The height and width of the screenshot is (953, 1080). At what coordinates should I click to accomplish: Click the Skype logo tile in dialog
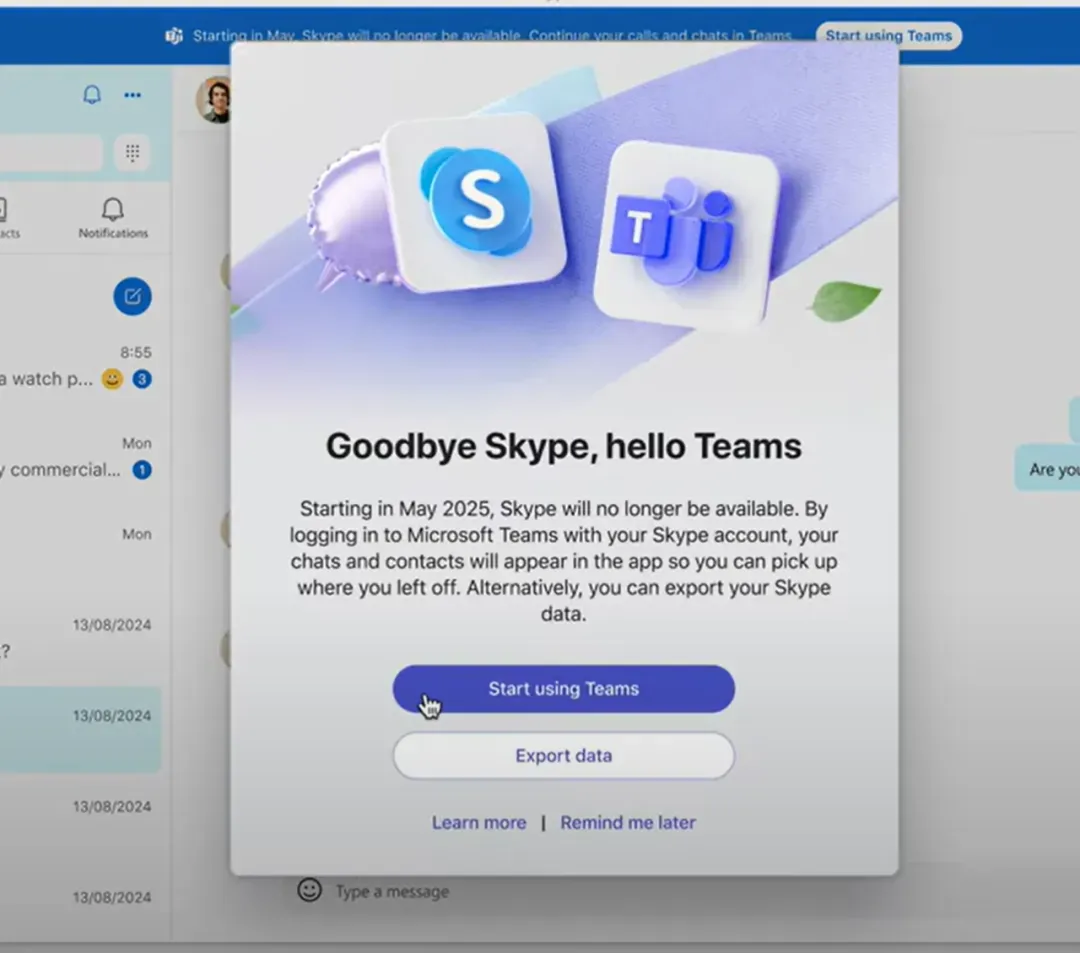pyautogui.click(x=475, y=202)
